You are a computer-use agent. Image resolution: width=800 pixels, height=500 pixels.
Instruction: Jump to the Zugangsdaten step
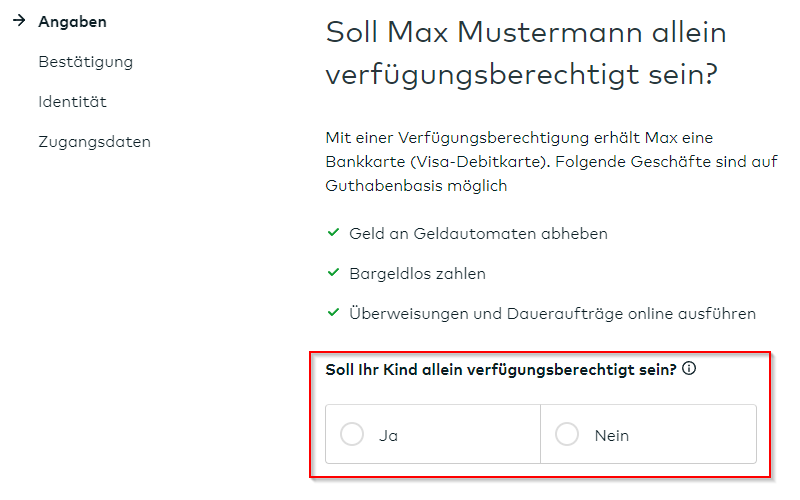tap(94, 142)
